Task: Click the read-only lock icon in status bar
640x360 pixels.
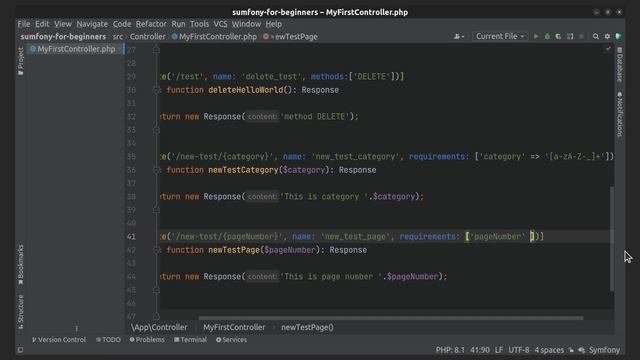Action: click(571, 350)
